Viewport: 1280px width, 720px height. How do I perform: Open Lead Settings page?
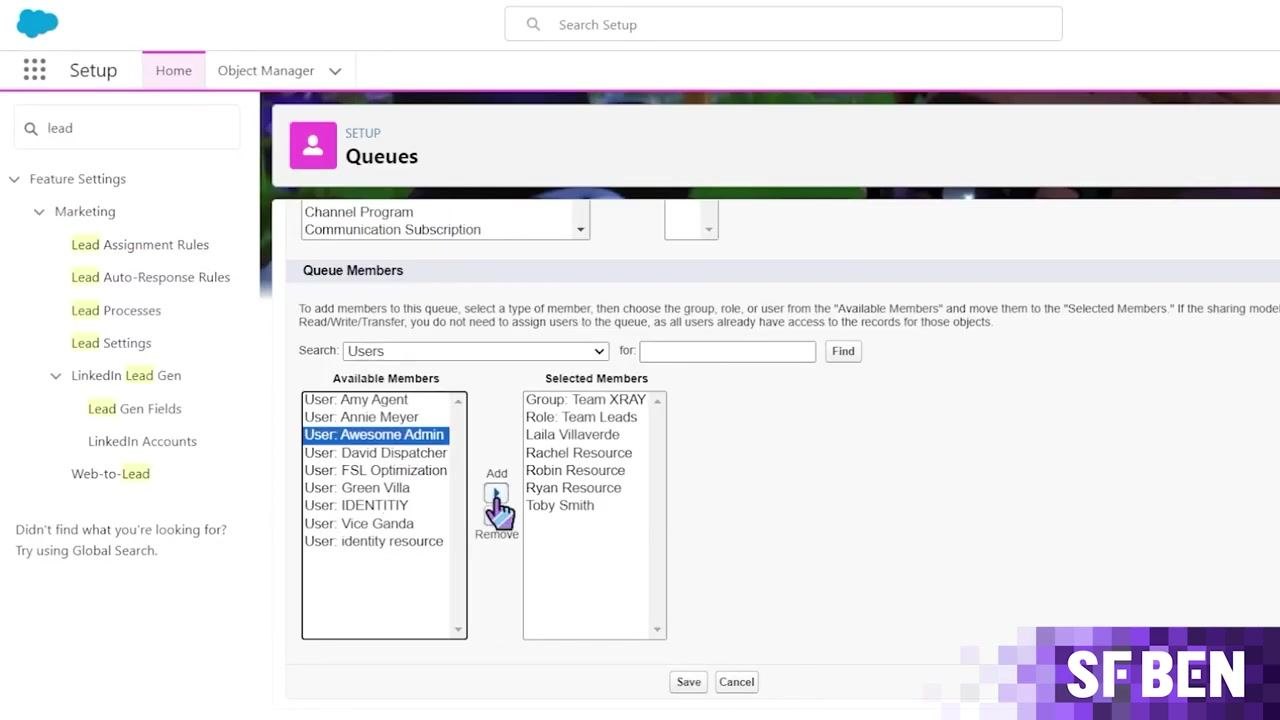(111, 343)
